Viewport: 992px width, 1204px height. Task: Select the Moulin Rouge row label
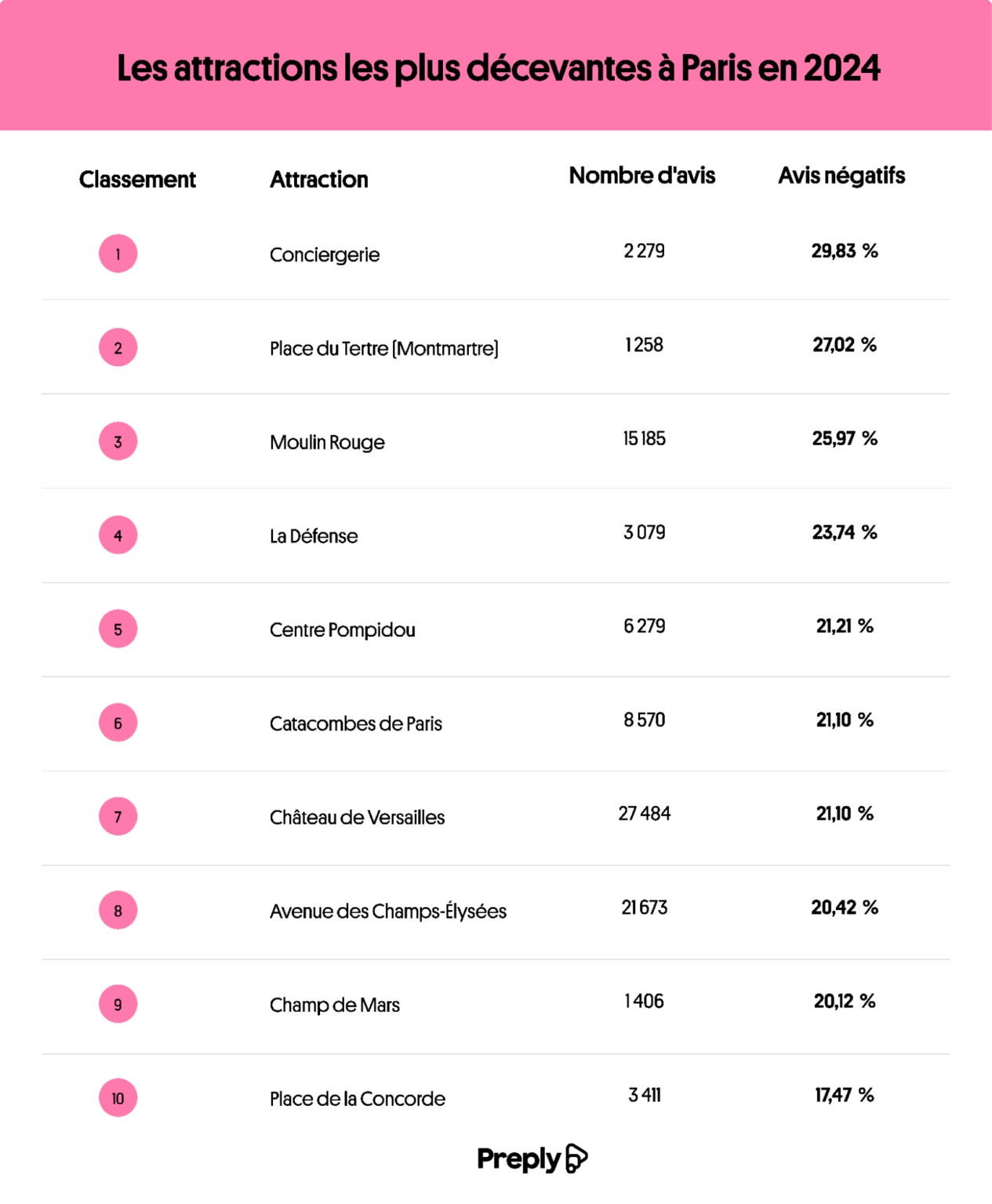coord(327,442)
